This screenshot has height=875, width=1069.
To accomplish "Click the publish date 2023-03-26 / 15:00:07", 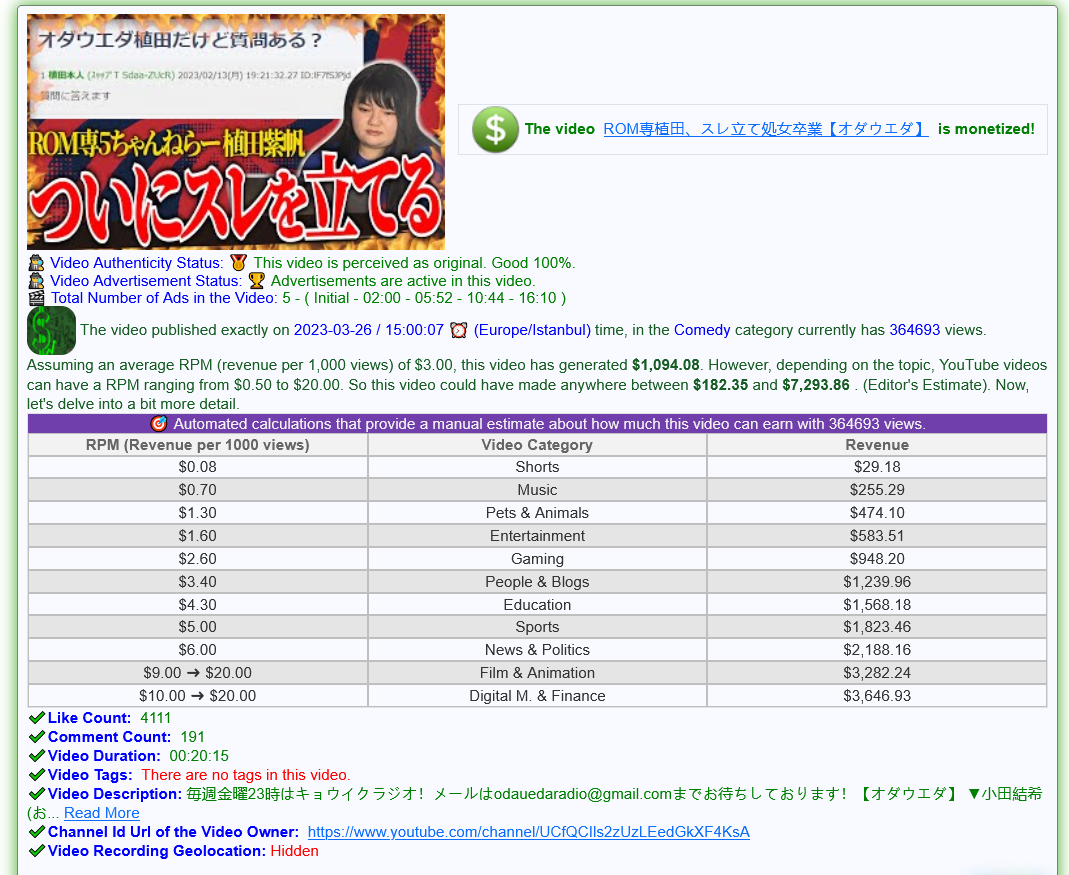I will [369, 330].
